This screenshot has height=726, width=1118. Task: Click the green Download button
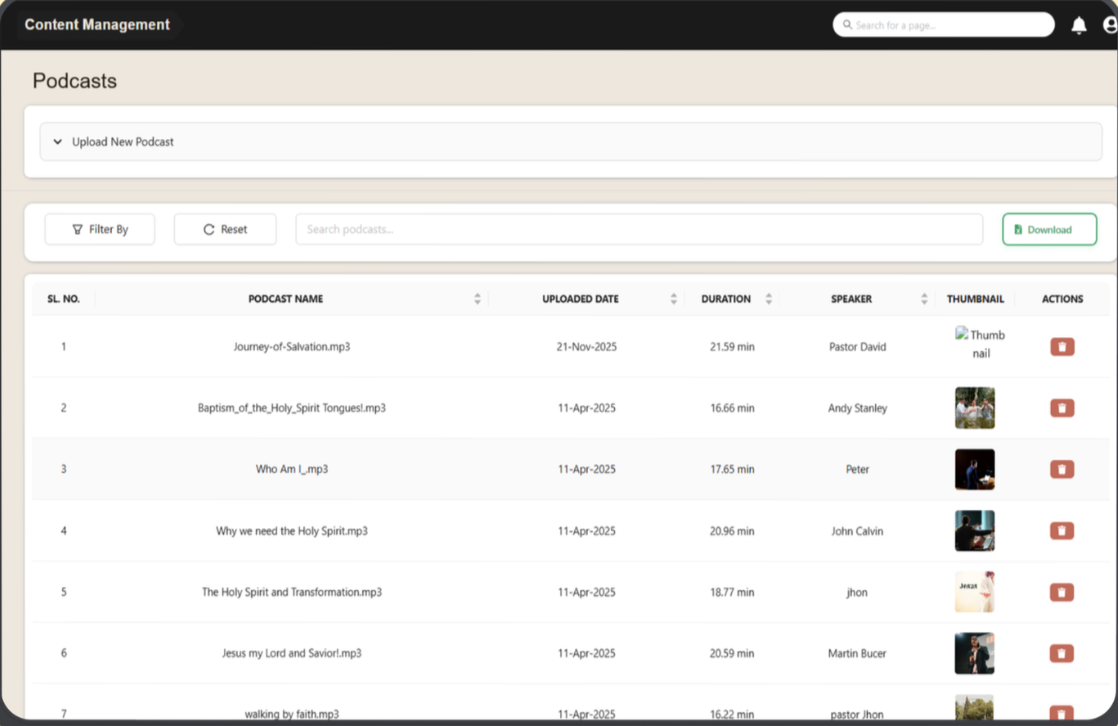click(x=1049, y=229)
